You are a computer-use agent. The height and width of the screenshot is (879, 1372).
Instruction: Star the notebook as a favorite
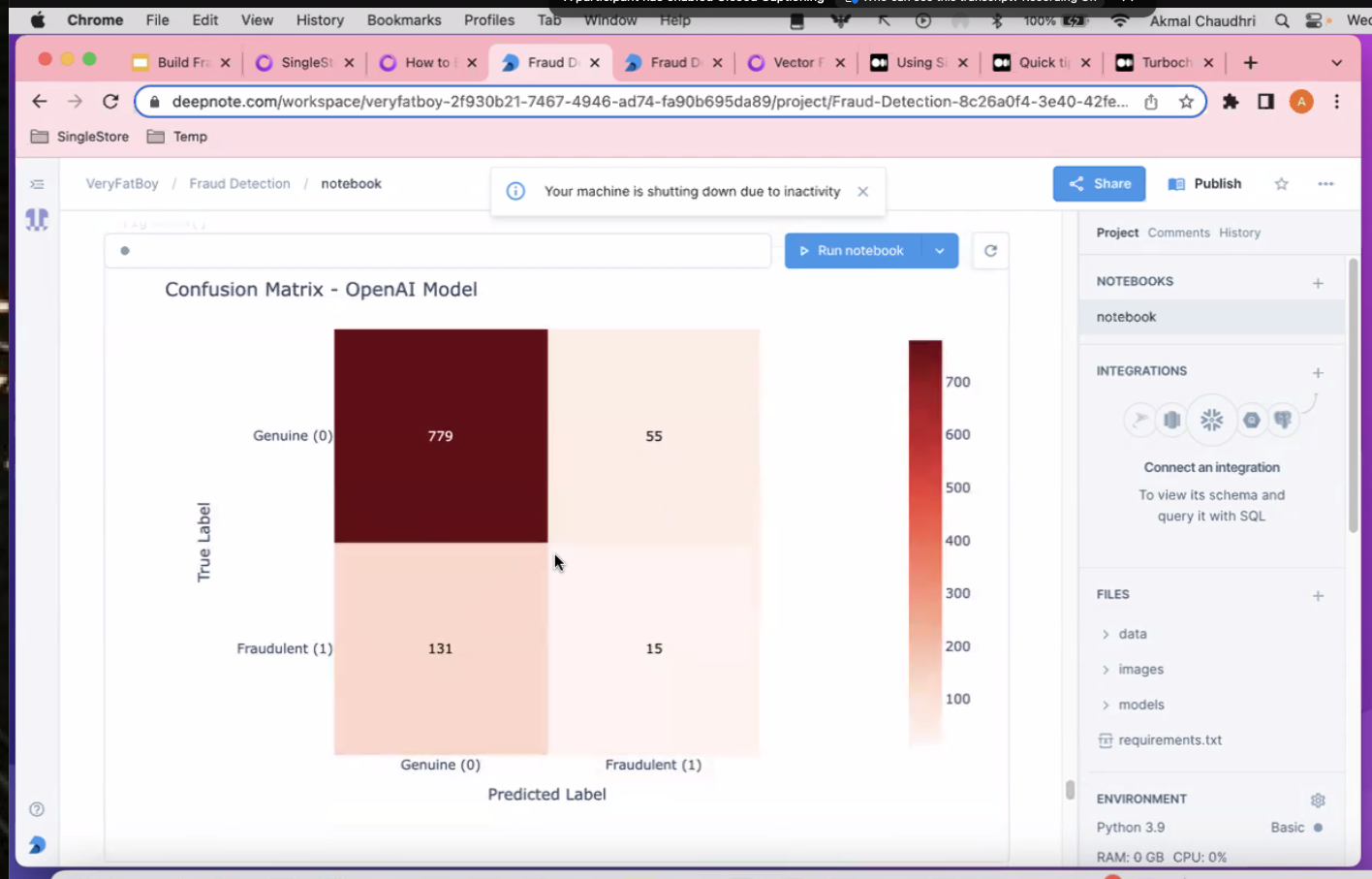pyautogui.click(x=1281, y=184)
